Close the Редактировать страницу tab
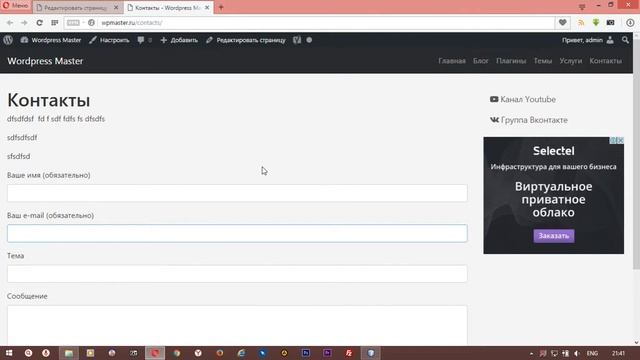The image size is (640, 360). pyautogui.click(x=116, y=8)
